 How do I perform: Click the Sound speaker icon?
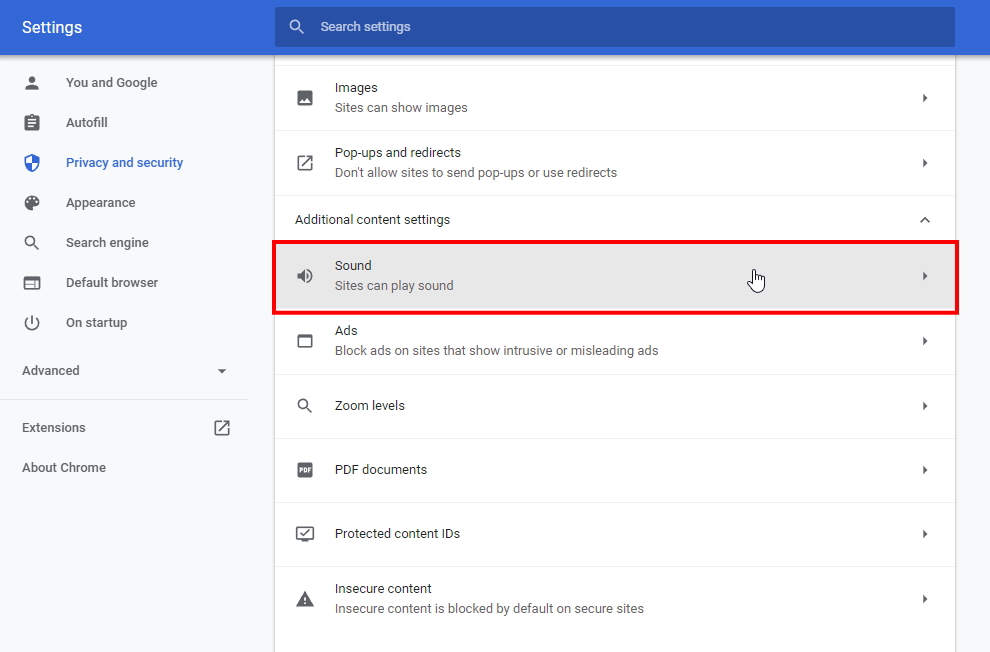coord(305,276)
